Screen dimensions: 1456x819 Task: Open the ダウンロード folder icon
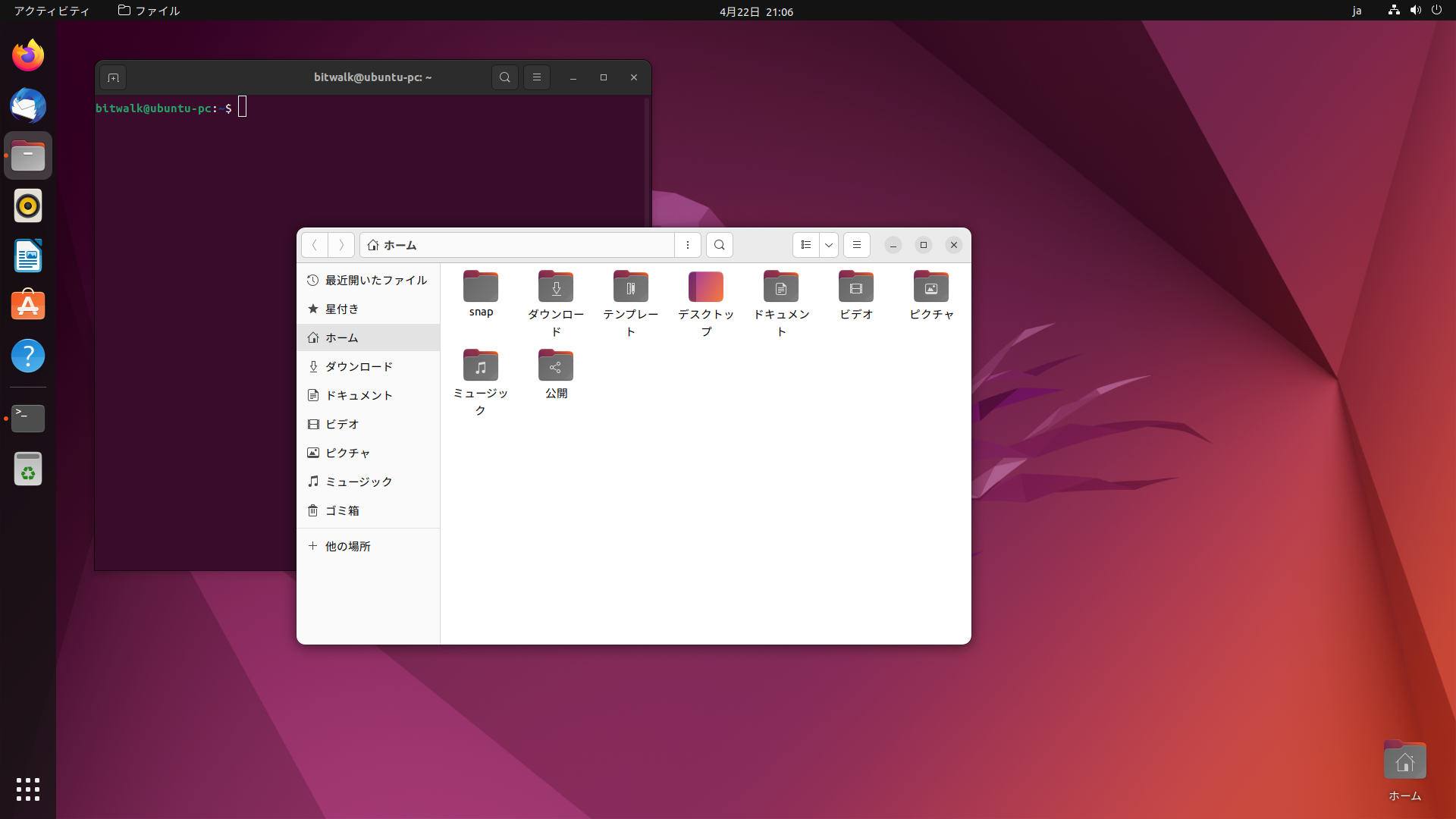tap(556, 287)
